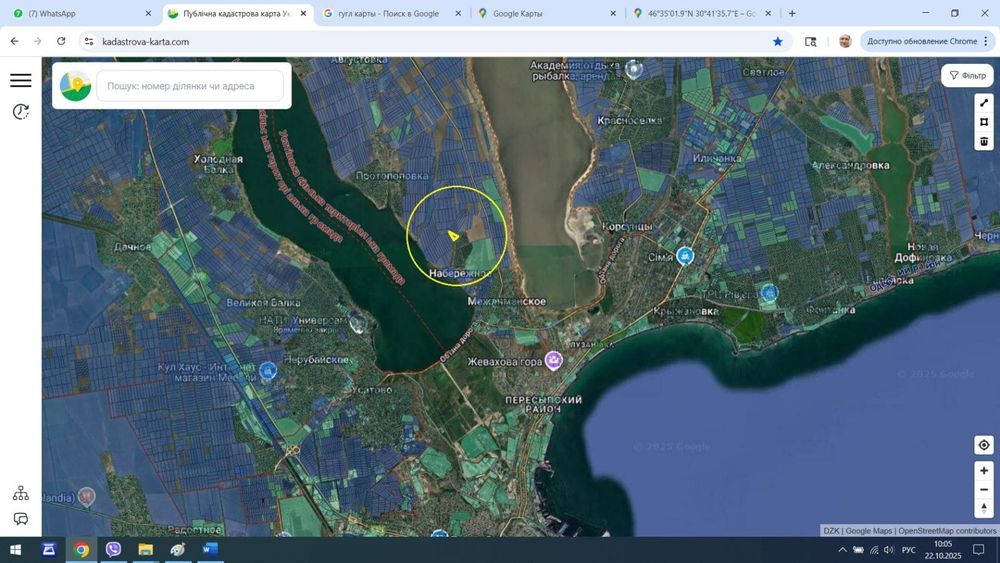The height and width of the screenshot is (563, 1000).
Task: Open the chat feedback icon in sidebar
Action: tap(20, 519)
